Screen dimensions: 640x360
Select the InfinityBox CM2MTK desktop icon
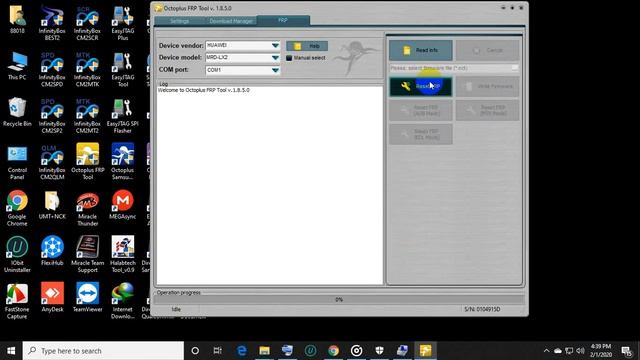click(x=87, y=69)
